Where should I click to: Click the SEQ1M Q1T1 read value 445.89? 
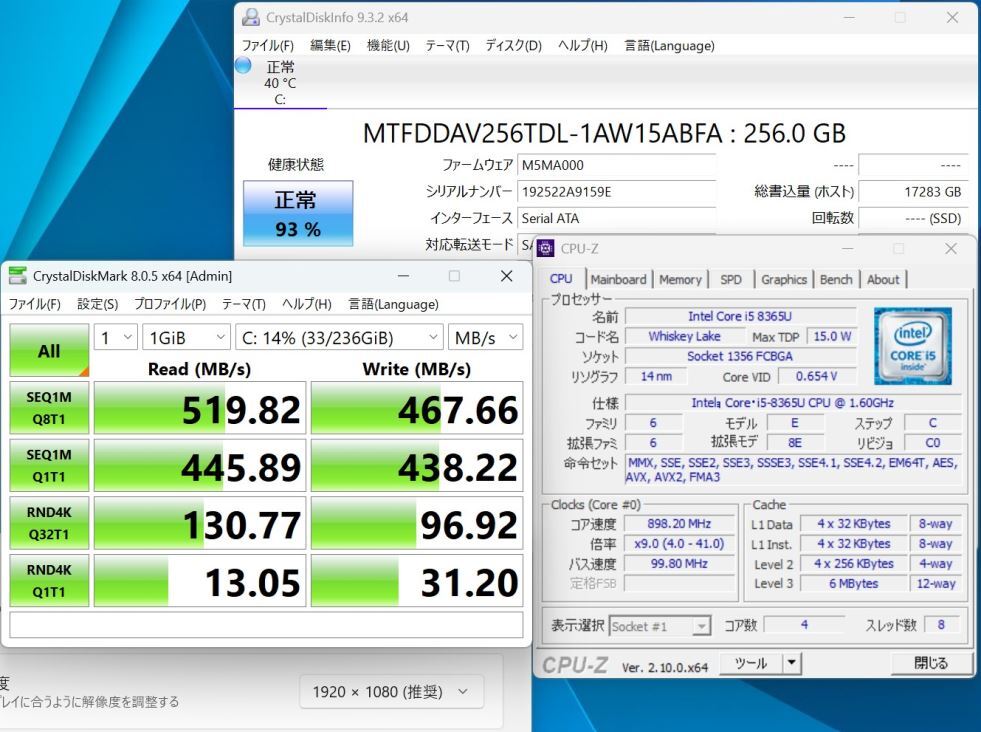[x=200, y=465]
